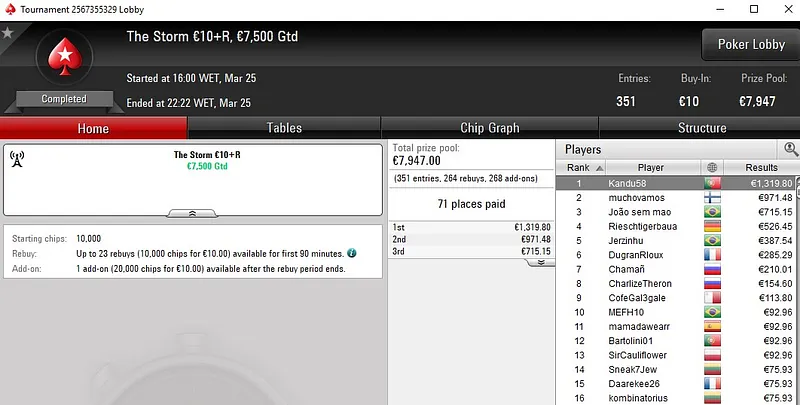
Task: Open the Chip Graph tab
Action: tap(489, 128)
